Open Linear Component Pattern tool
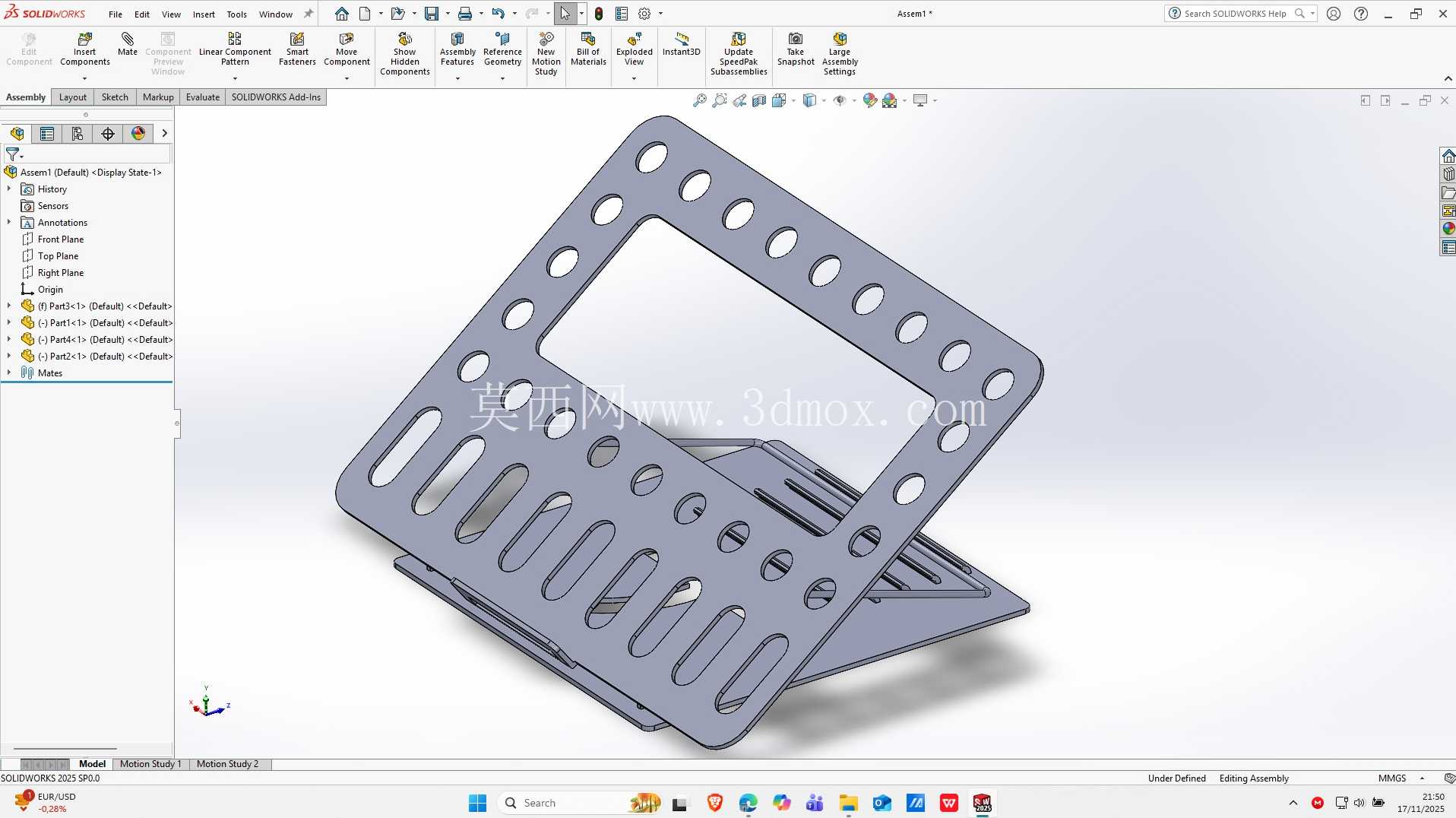The height and width of the screenshot is (818, 1456). [235, 49]
